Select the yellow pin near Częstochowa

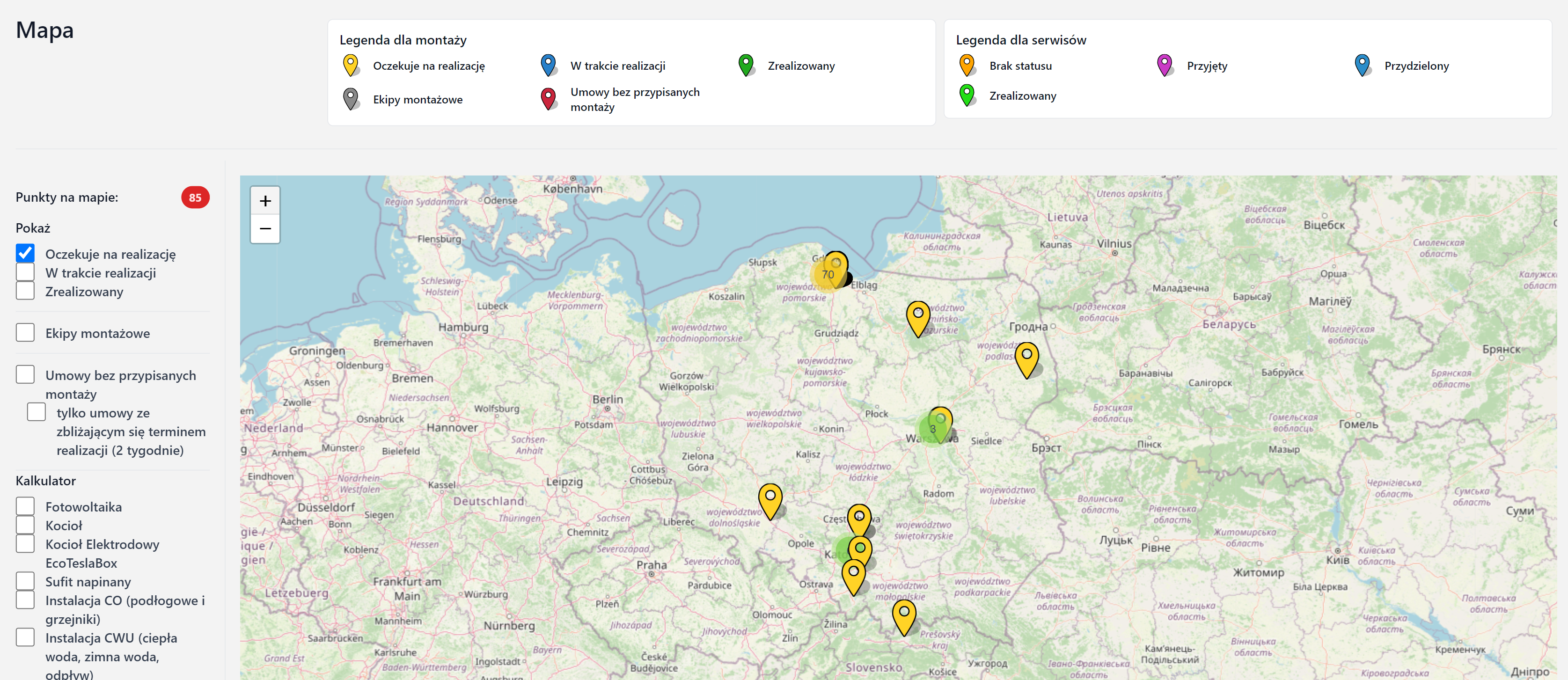click(859, 519)
